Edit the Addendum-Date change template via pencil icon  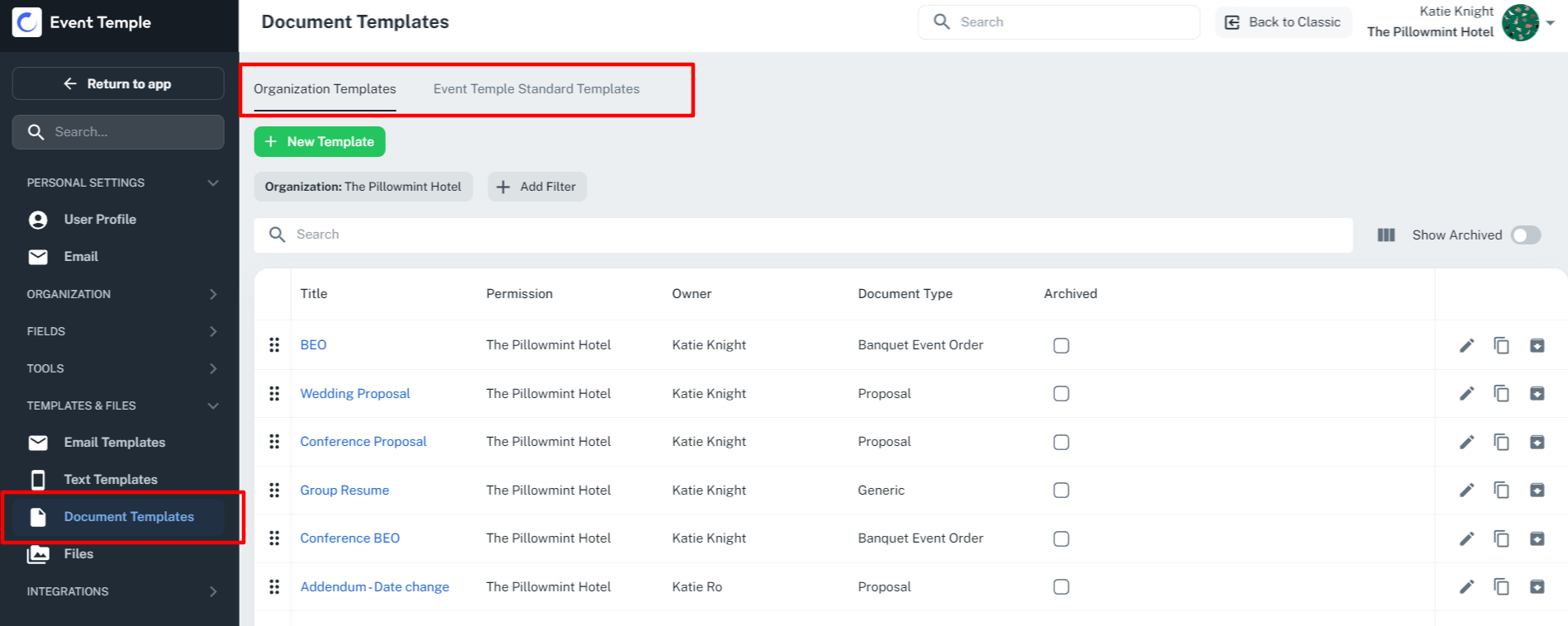(1466, 587)
